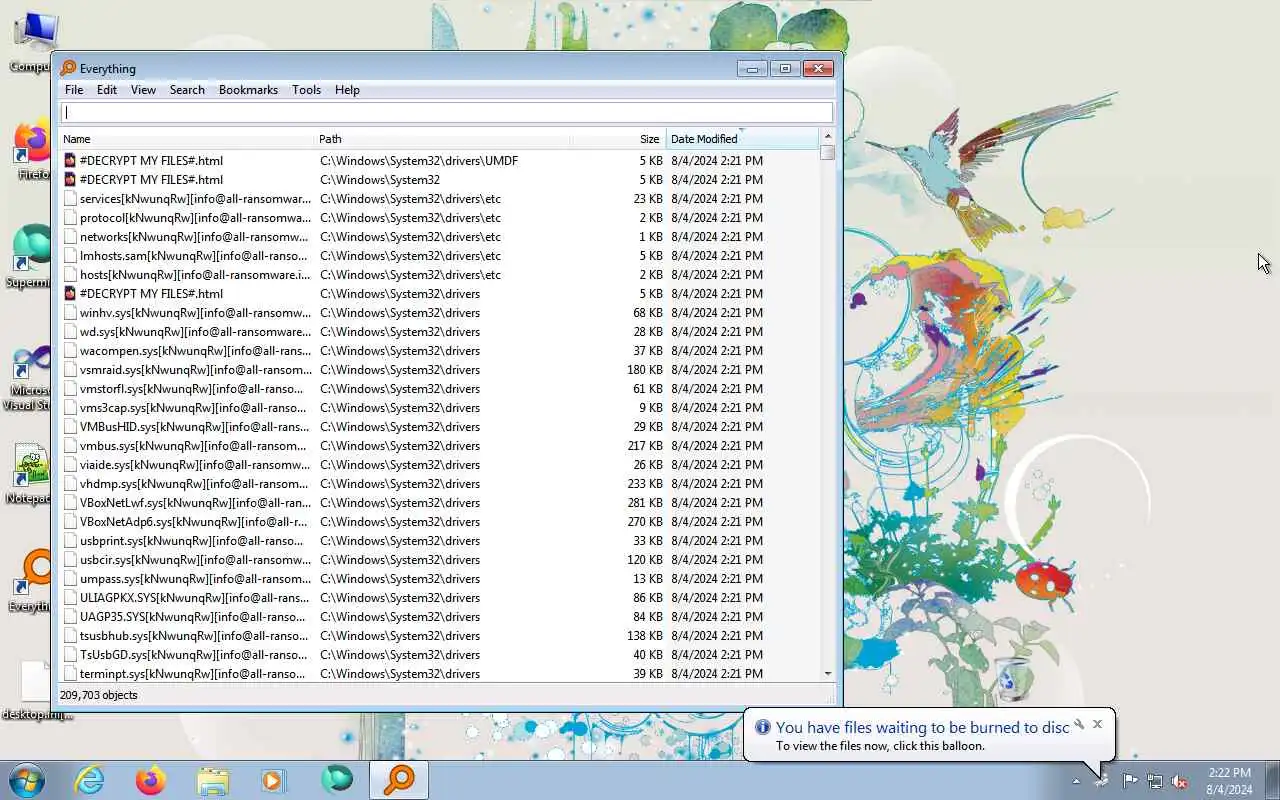Open the green-teal bird app in the taskbar

[336, 780]
